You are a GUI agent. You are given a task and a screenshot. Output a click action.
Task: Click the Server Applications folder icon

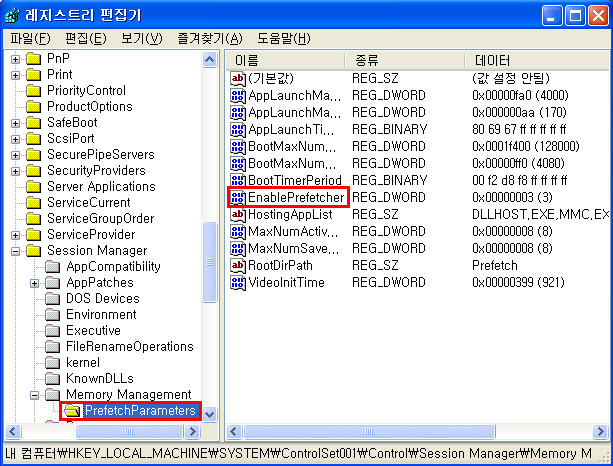click(x=34, y=187)
